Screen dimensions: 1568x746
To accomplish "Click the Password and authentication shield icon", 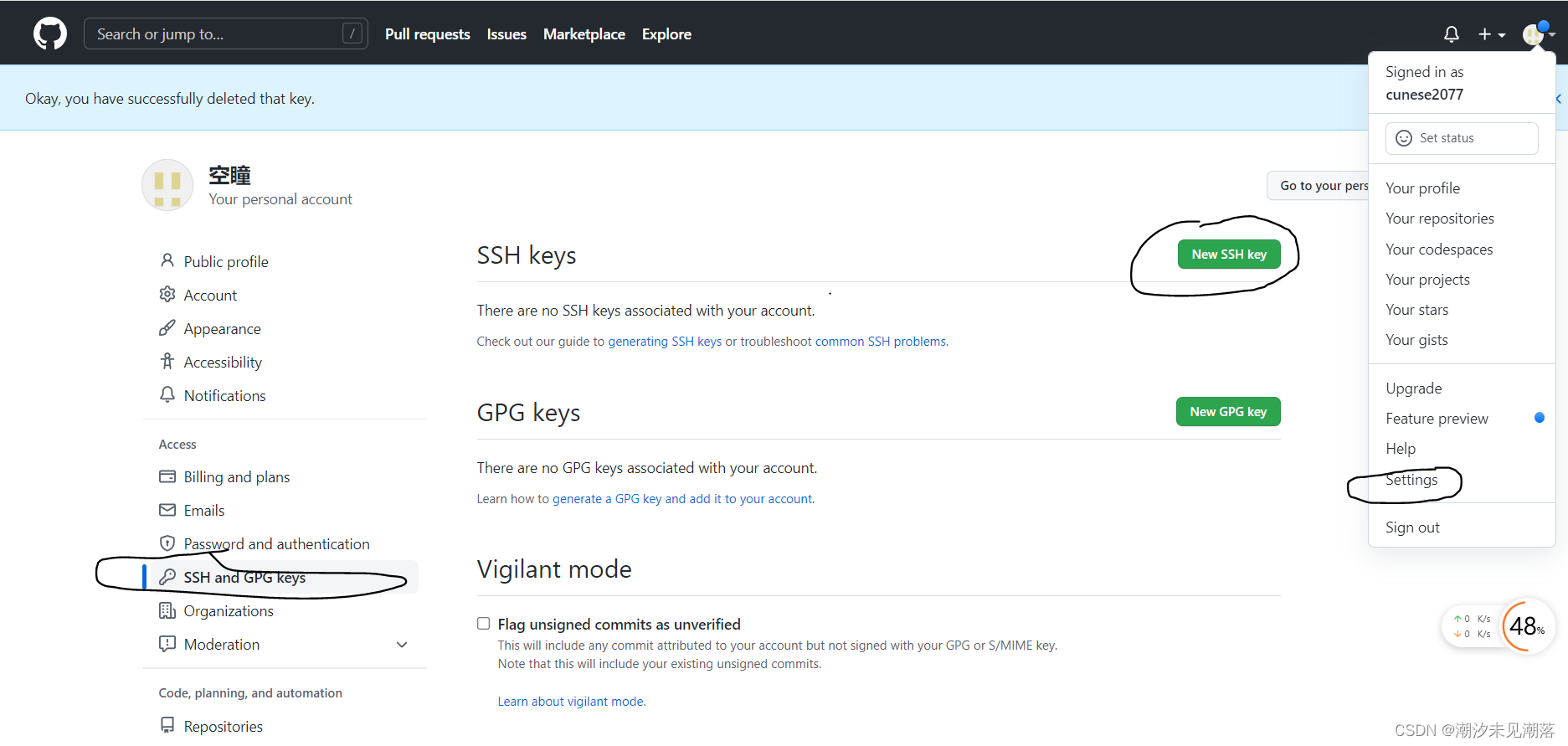I will click(167, 543).
